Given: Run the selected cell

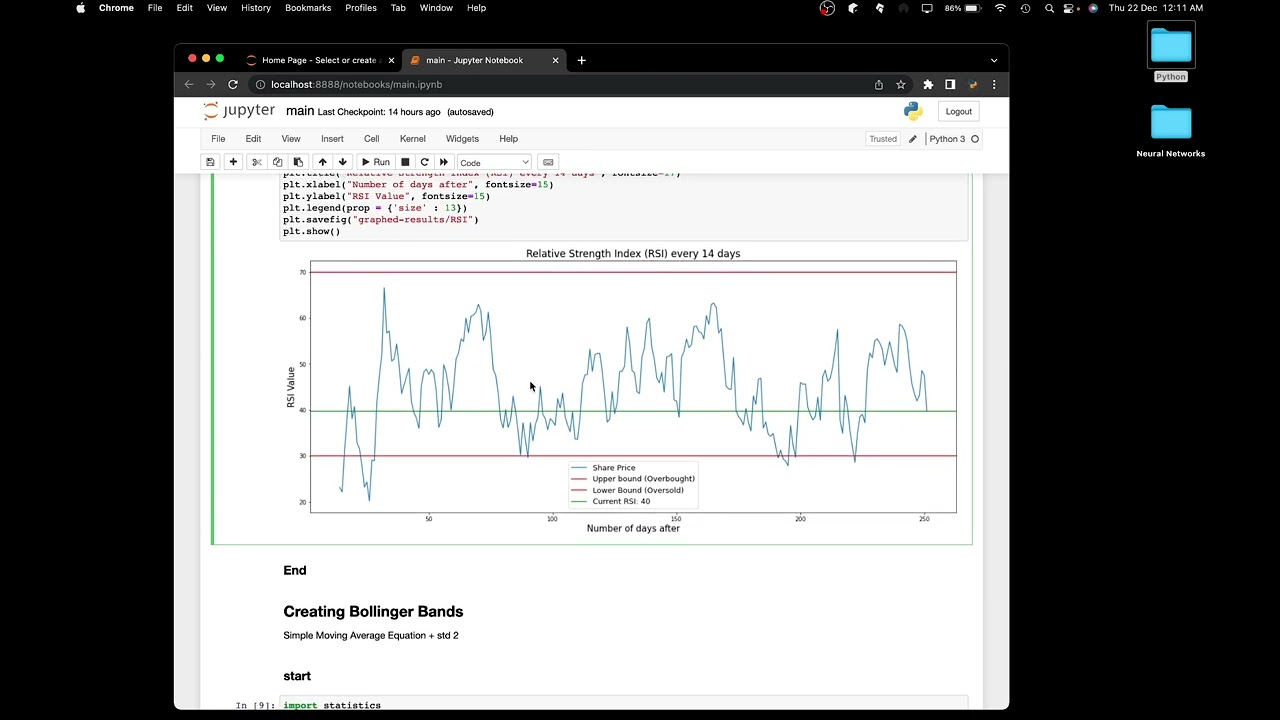Looking at the screenshot, I should coord(375,162).
